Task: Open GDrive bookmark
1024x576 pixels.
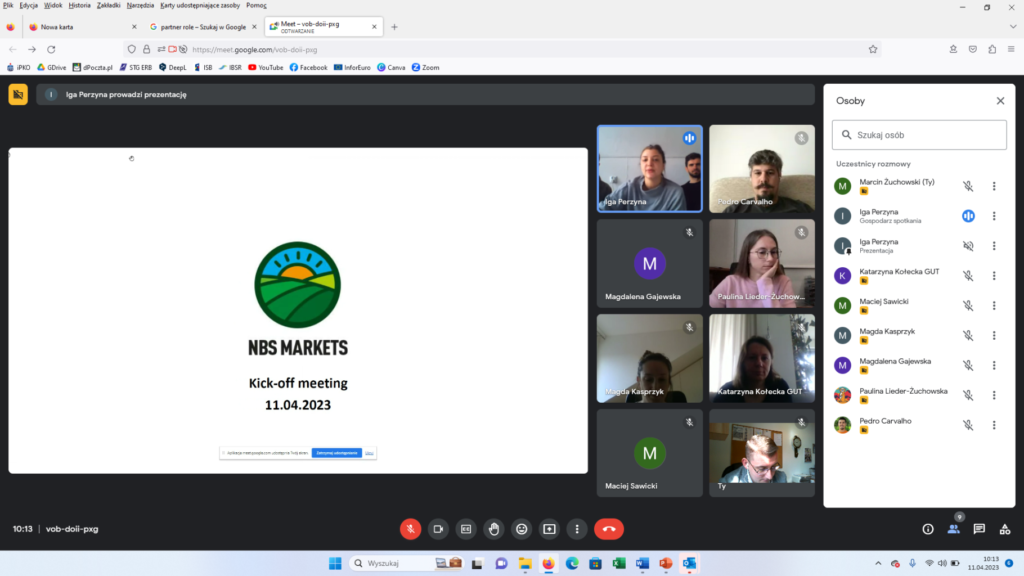Action: 52,67
